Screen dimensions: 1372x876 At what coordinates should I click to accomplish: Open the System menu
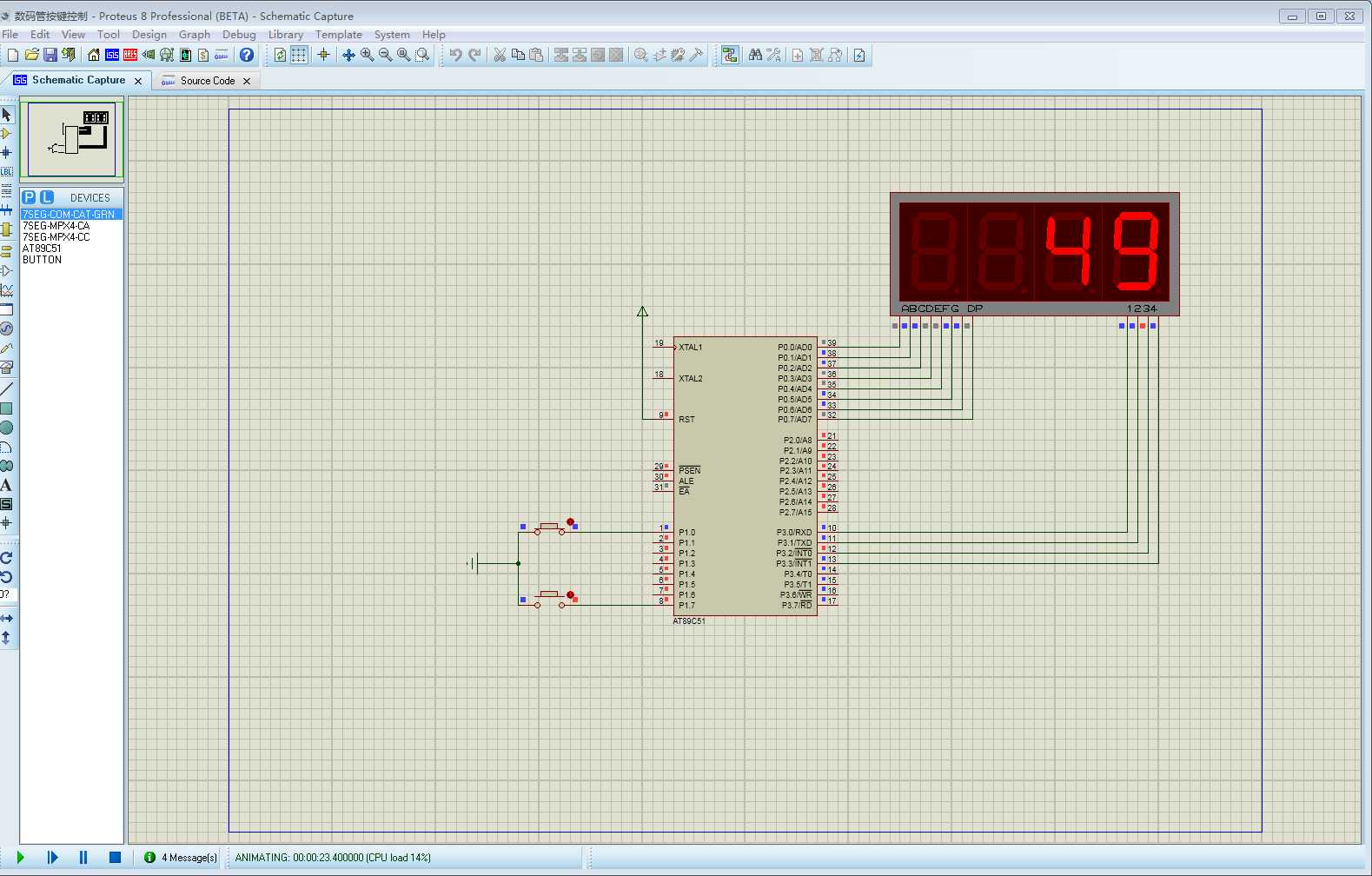[392, 35]
